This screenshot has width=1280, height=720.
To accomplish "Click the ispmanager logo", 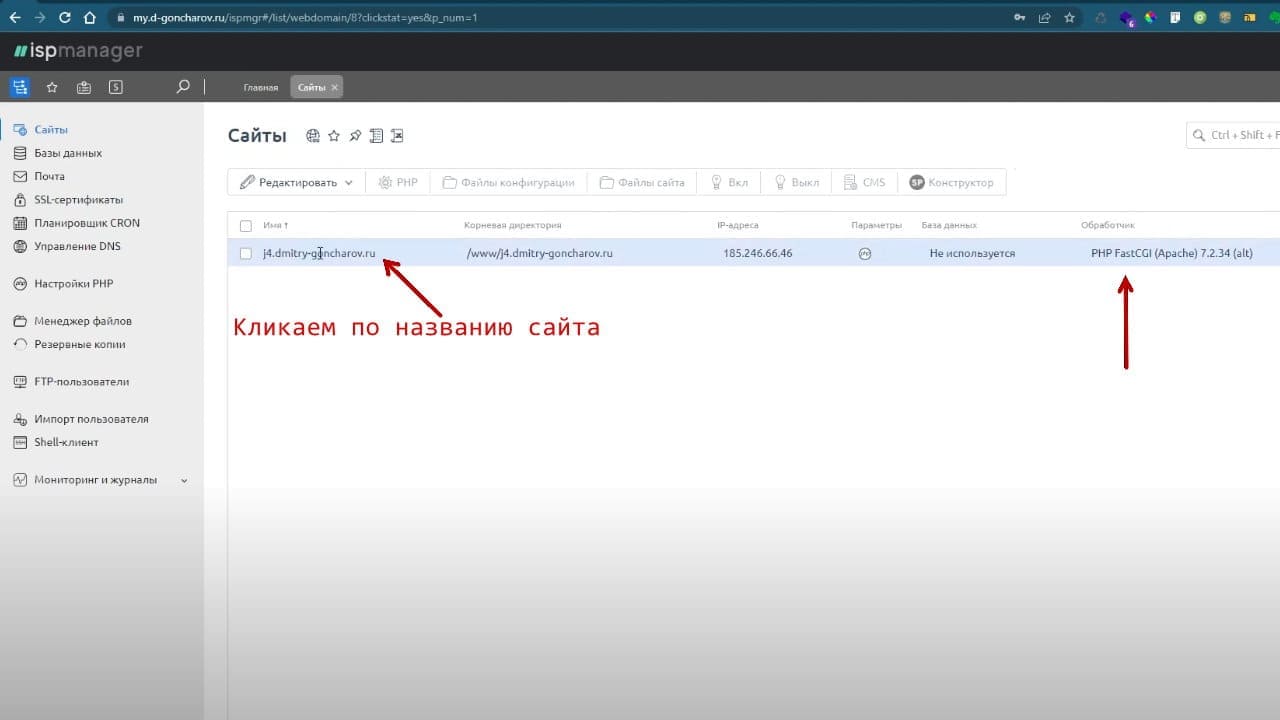I will pyautogui.click(x=78, y=51).
